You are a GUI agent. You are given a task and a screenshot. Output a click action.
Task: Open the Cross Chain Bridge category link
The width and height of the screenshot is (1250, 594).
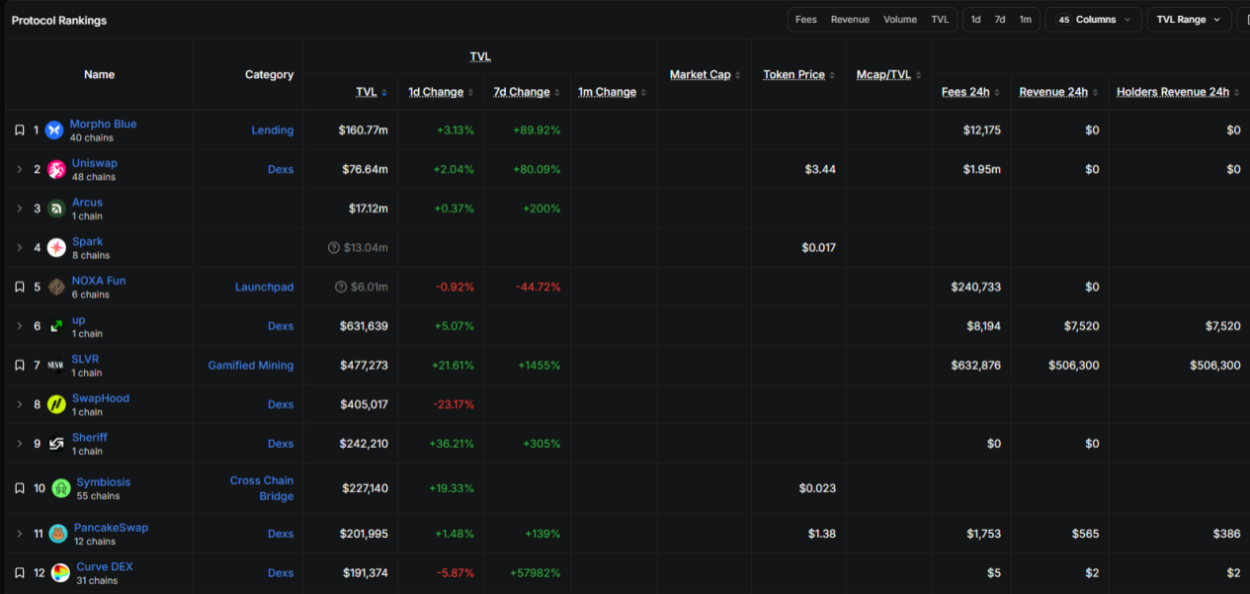point(262,488)
